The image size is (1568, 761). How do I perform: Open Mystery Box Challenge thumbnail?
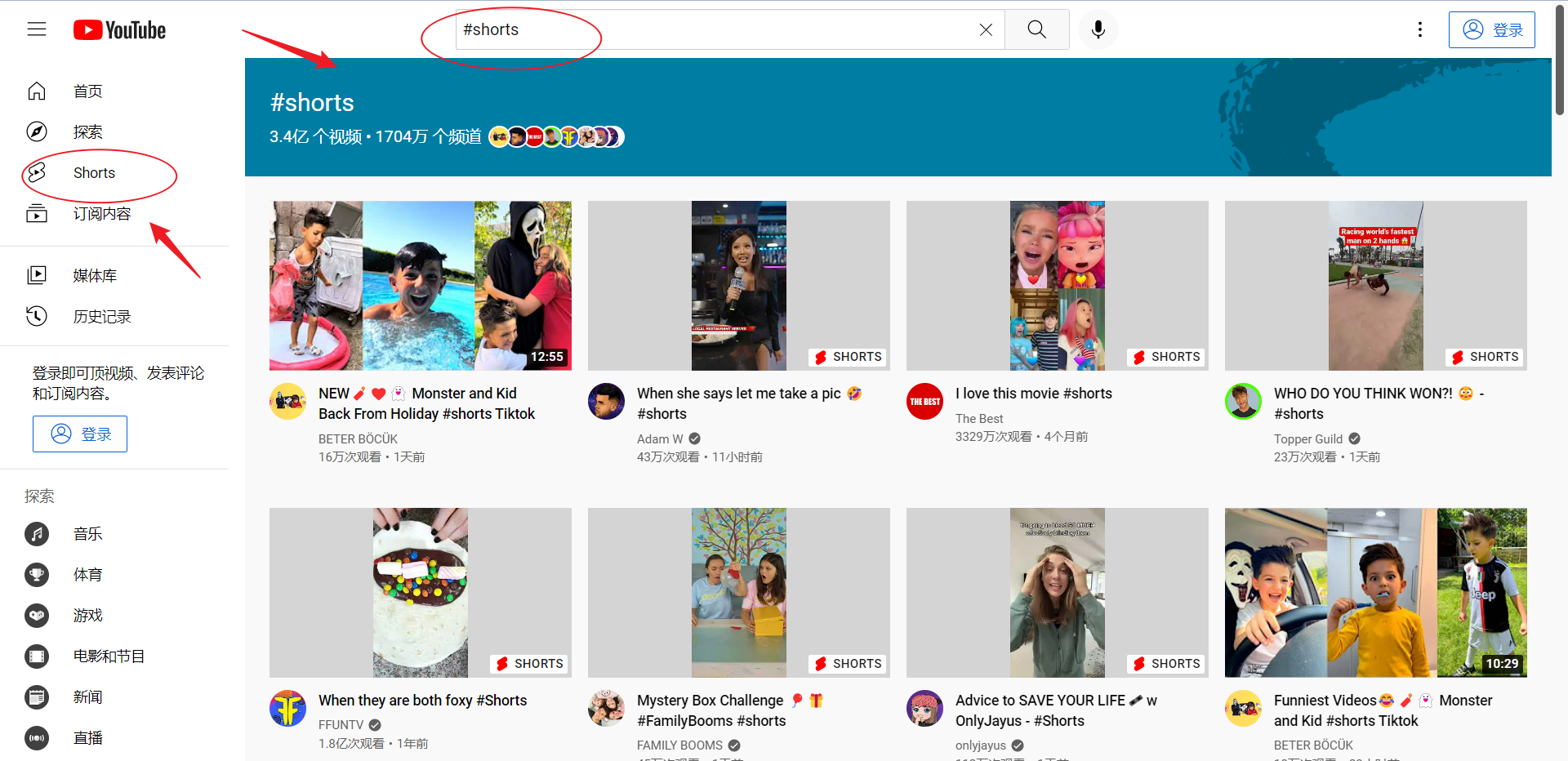(x=739, y=593)
